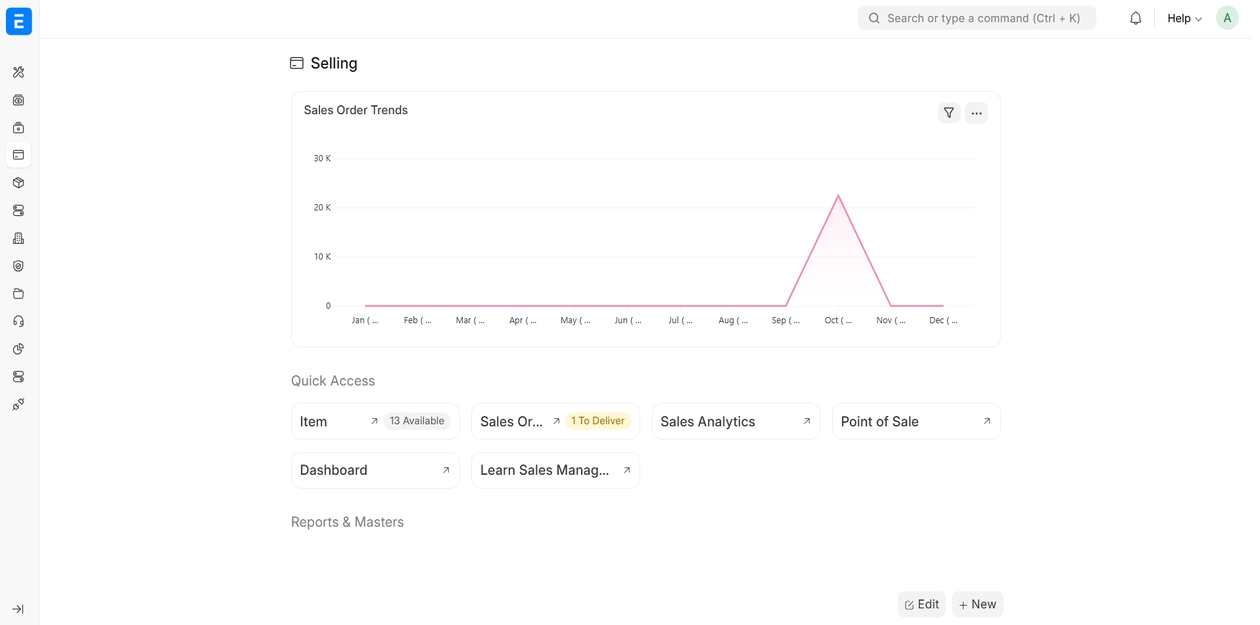
Task: Focus the search or command bar
Action: pyautogui.click(x=976, y=18)
